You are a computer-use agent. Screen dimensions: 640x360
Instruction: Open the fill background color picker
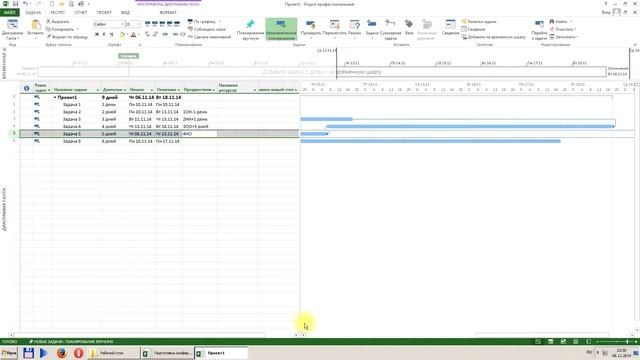tap(122, 35)
